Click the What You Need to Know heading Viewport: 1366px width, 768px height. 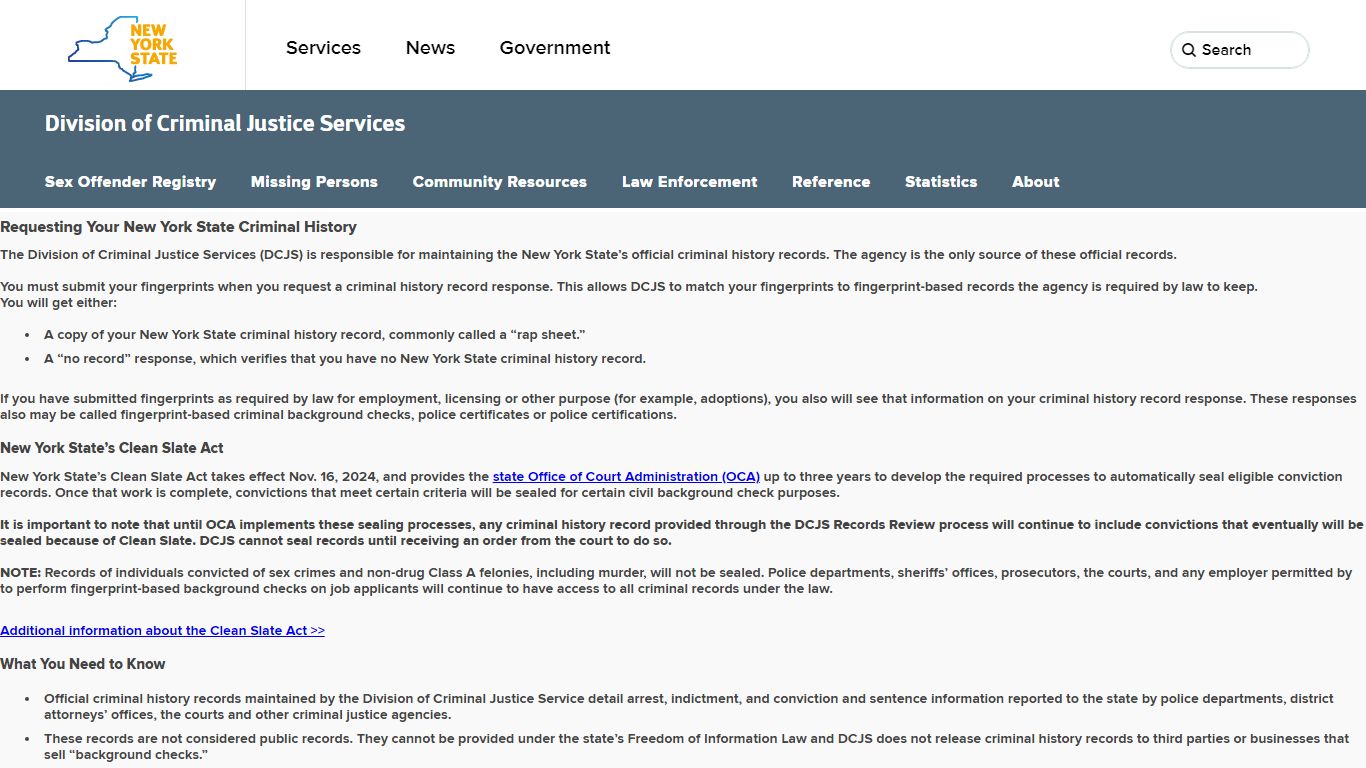83,664
